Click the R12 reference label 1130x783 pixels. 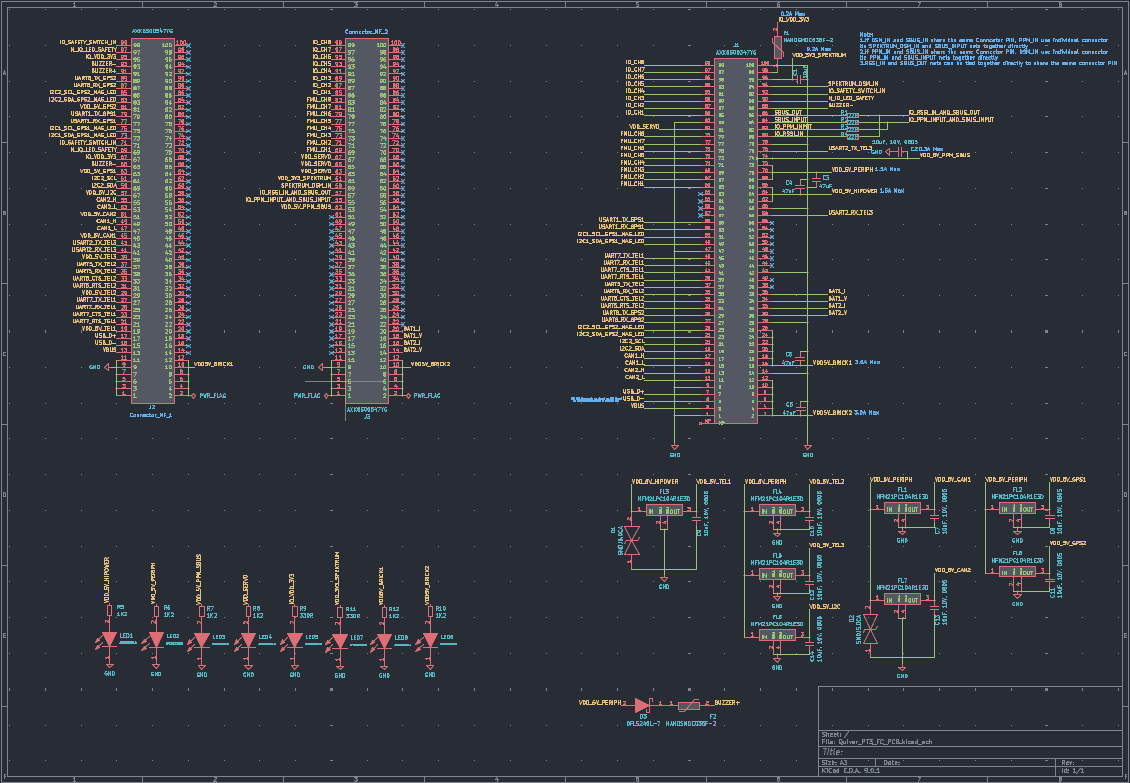point(394,609)
